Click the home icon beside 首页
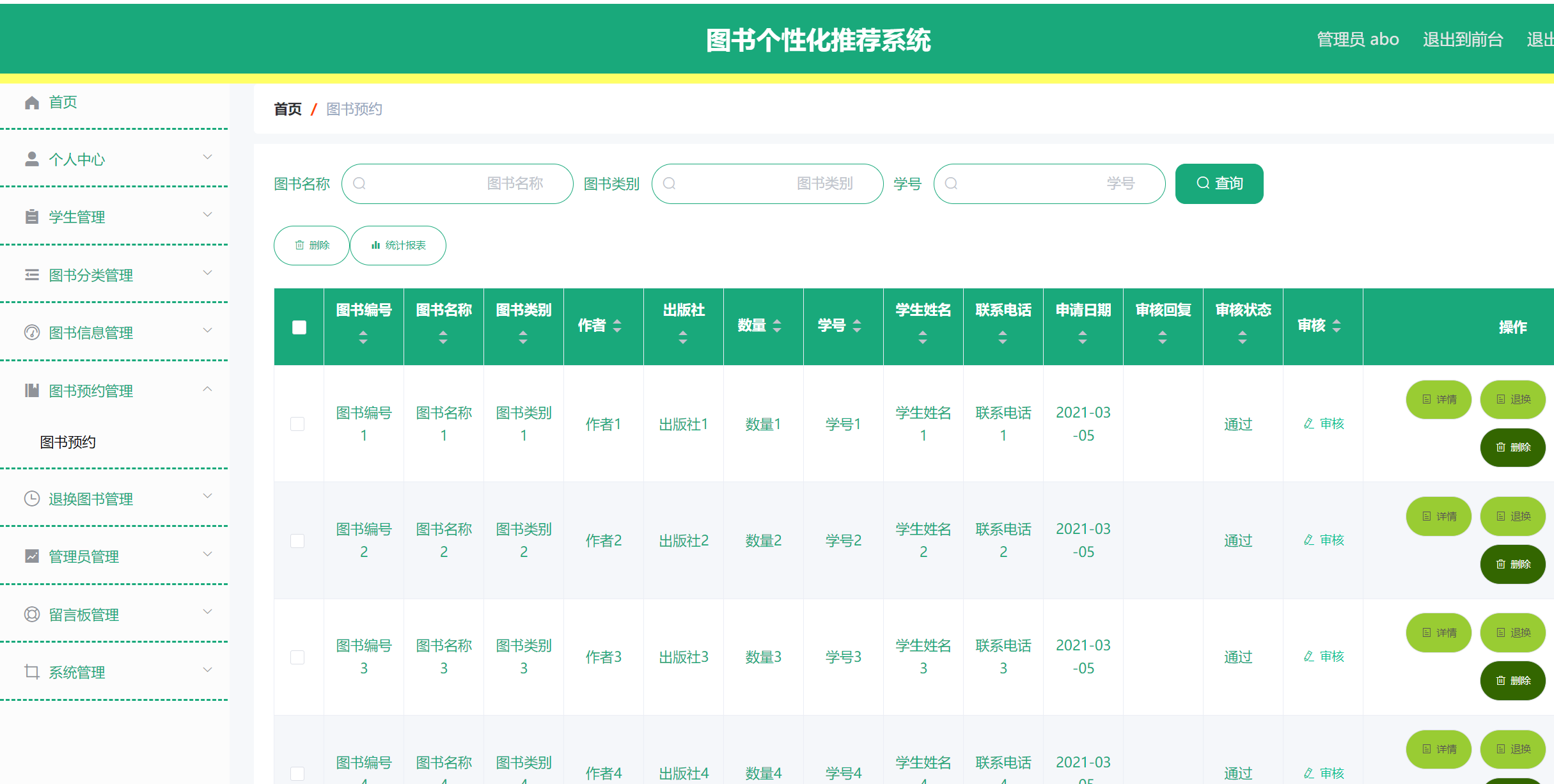The image size is (1554, 784). [31, 101]
